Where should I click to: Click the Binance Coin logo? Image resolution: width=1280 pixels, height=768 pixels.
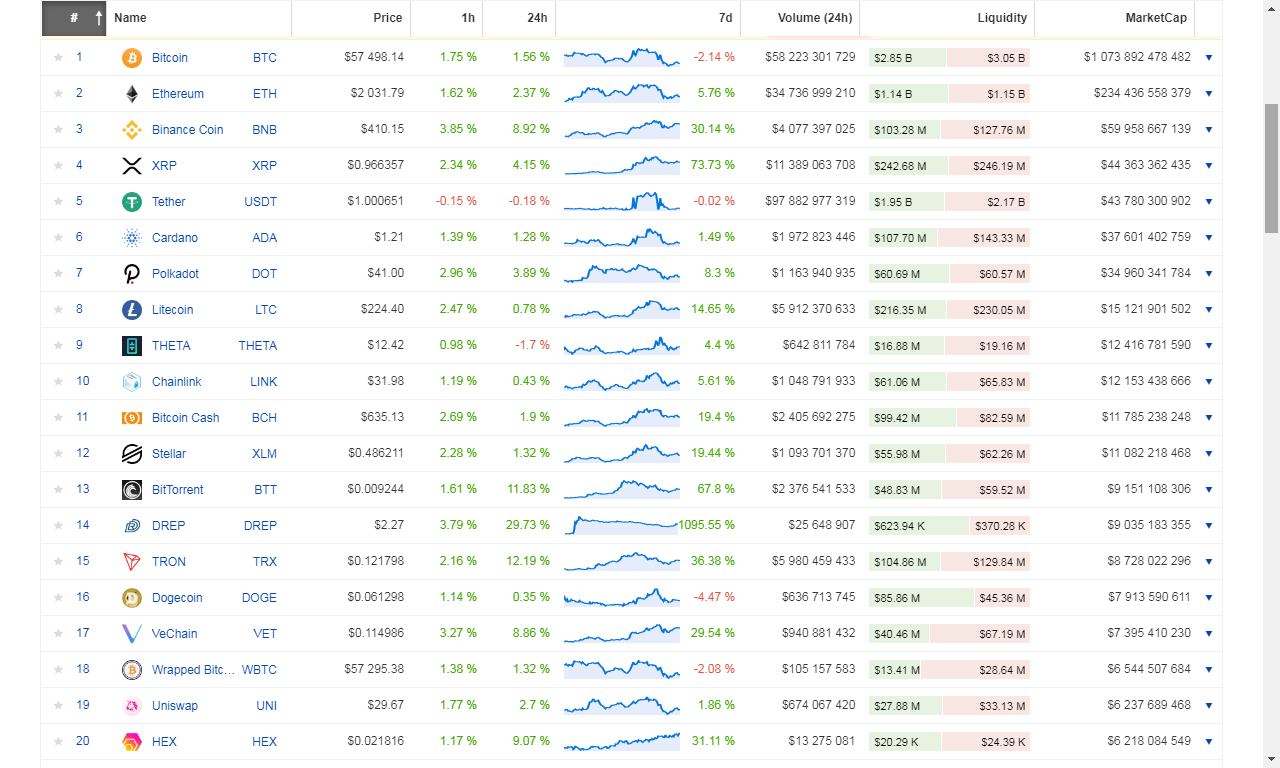pyautogui.click(x=132, y=130)
